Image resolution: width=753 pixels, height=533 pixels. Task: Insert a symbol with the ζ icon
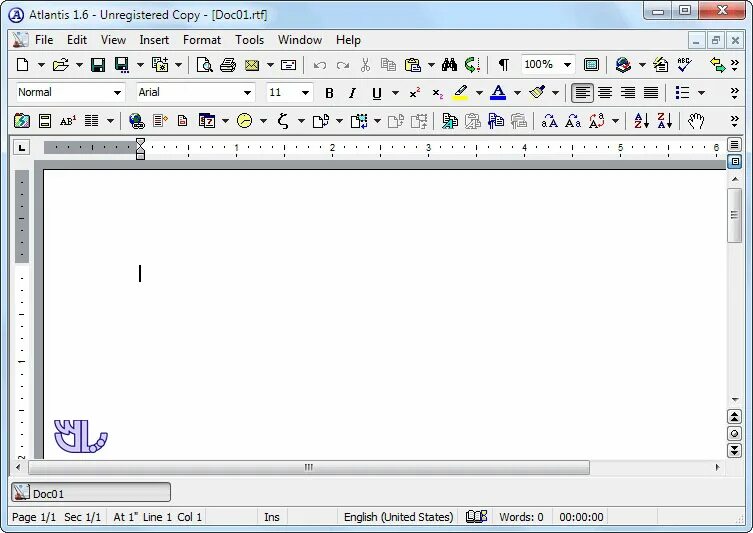coord(283,121)
